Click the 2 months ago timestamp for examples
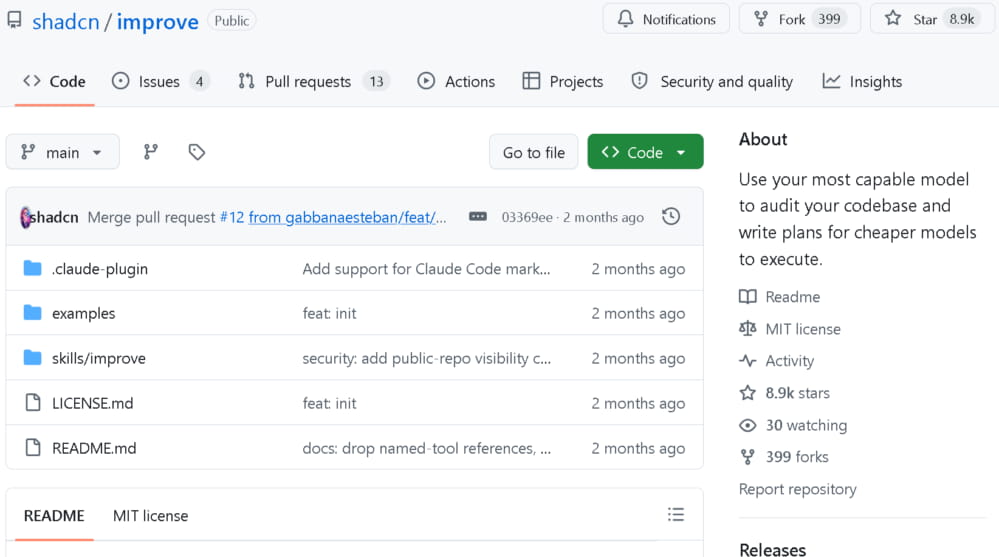Image resolution: width=999 pixels, height=557 pixels. coord(638,314)
